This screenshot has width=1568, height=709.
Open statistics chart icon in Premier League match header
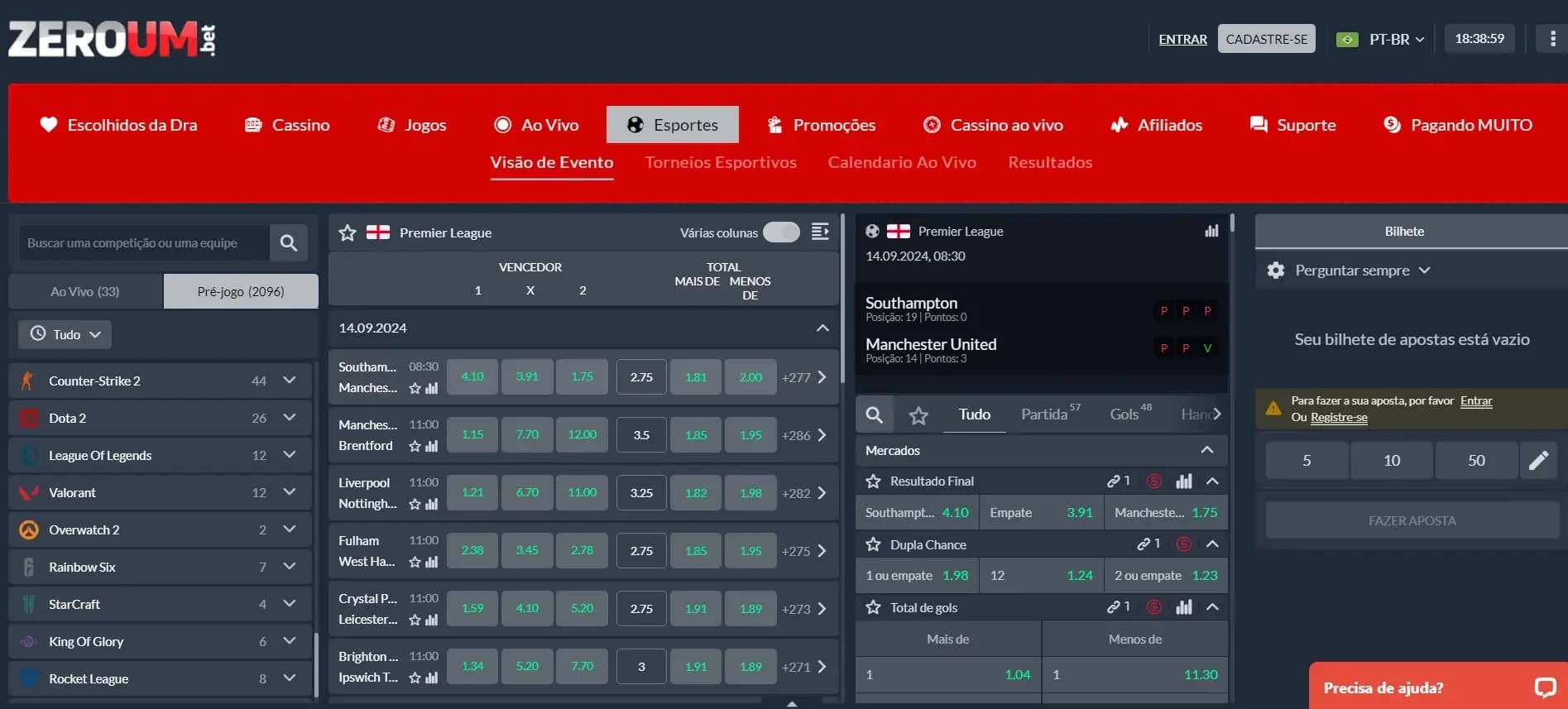pyautogui.click(x=1211, y=231)
